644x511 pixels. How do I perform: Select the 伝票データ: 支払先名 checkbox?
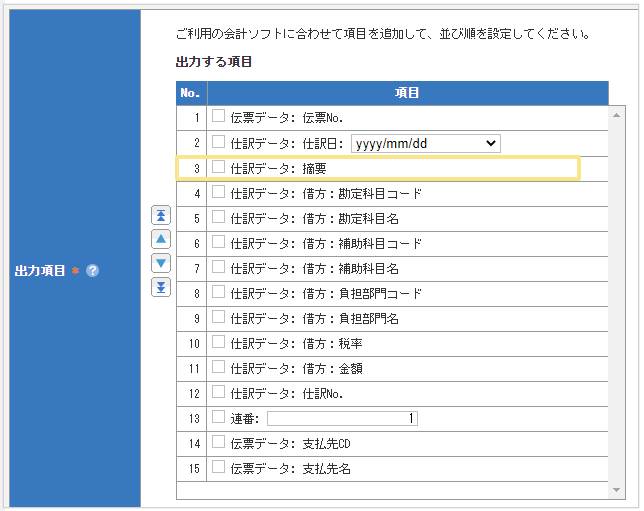point(219,468)
